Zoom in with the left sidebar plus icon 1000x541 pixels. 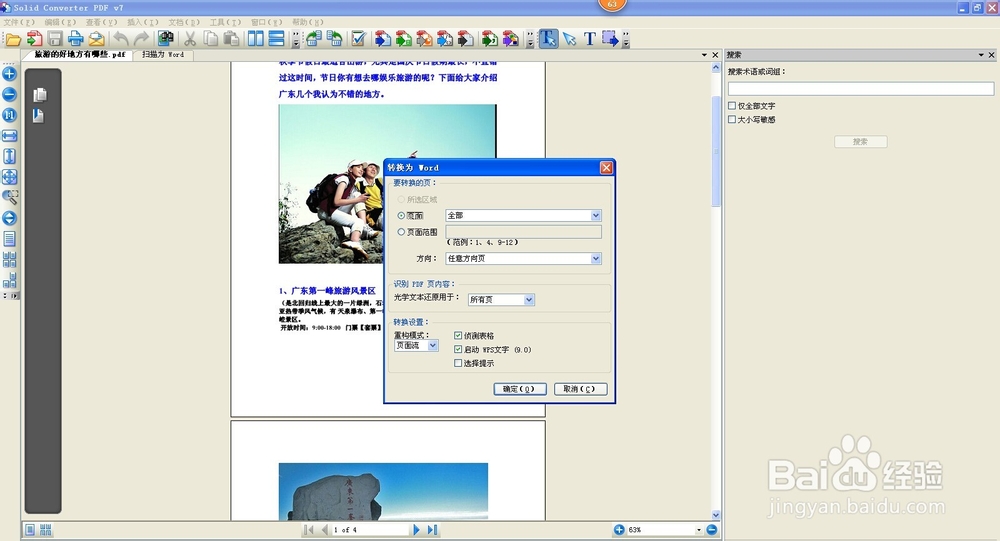pos(10,73)
